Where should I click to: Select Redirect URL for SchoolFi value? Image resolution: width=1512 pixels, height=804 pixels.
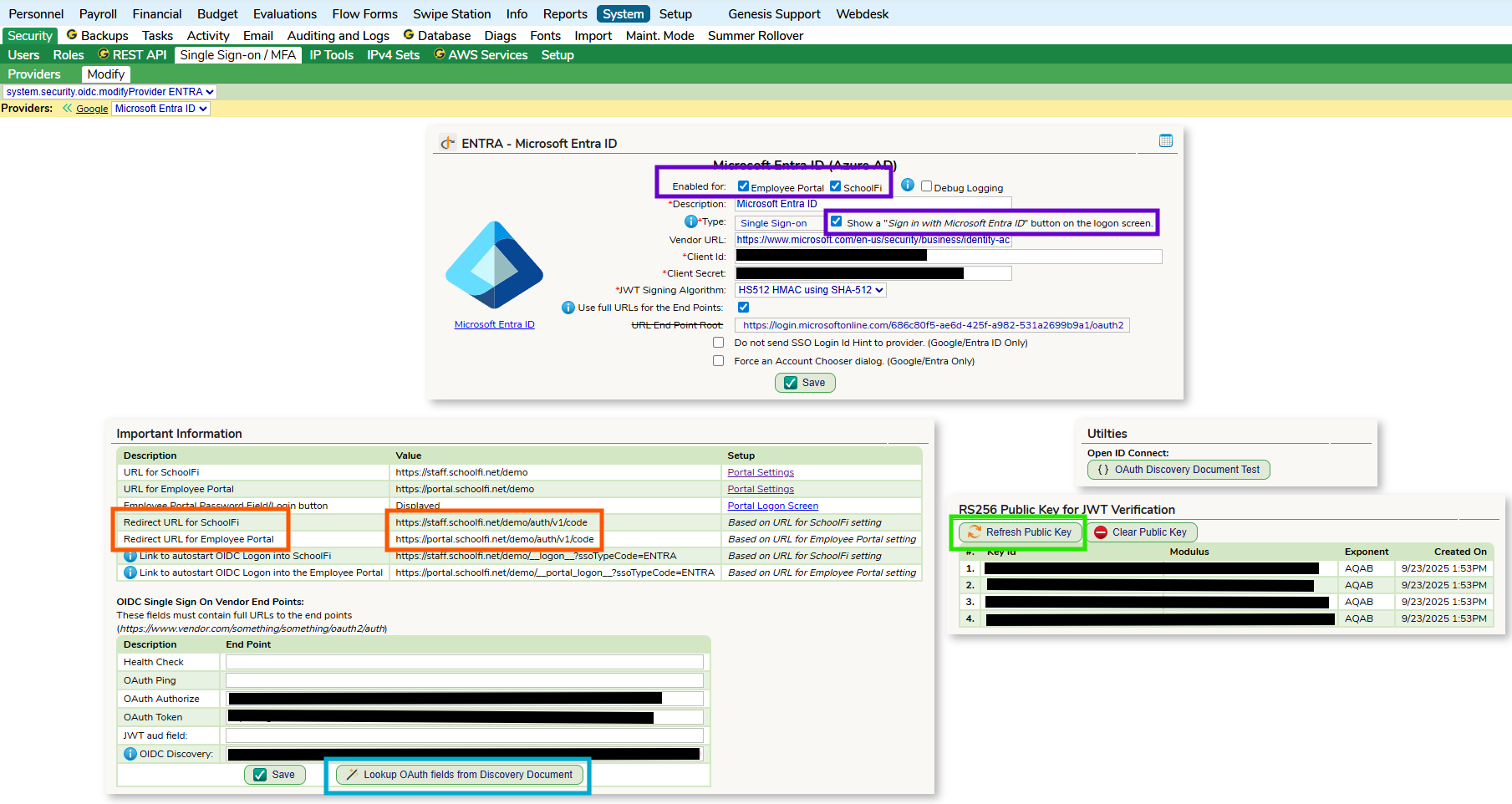(491, 522)
